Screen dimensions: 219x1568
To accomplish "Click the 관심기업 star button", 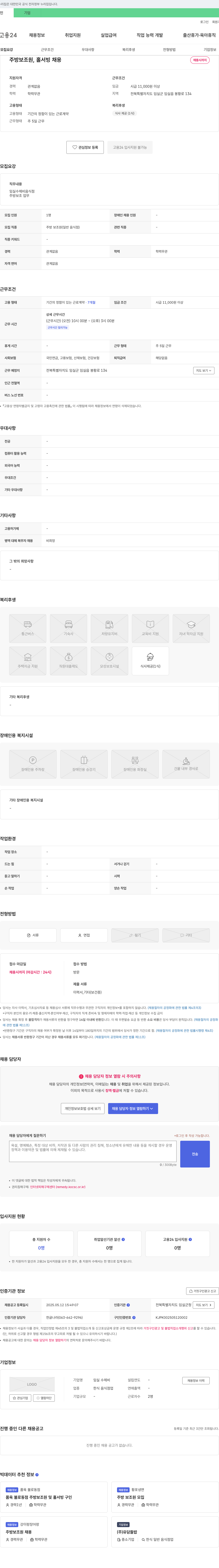I will pos(20,1398).
